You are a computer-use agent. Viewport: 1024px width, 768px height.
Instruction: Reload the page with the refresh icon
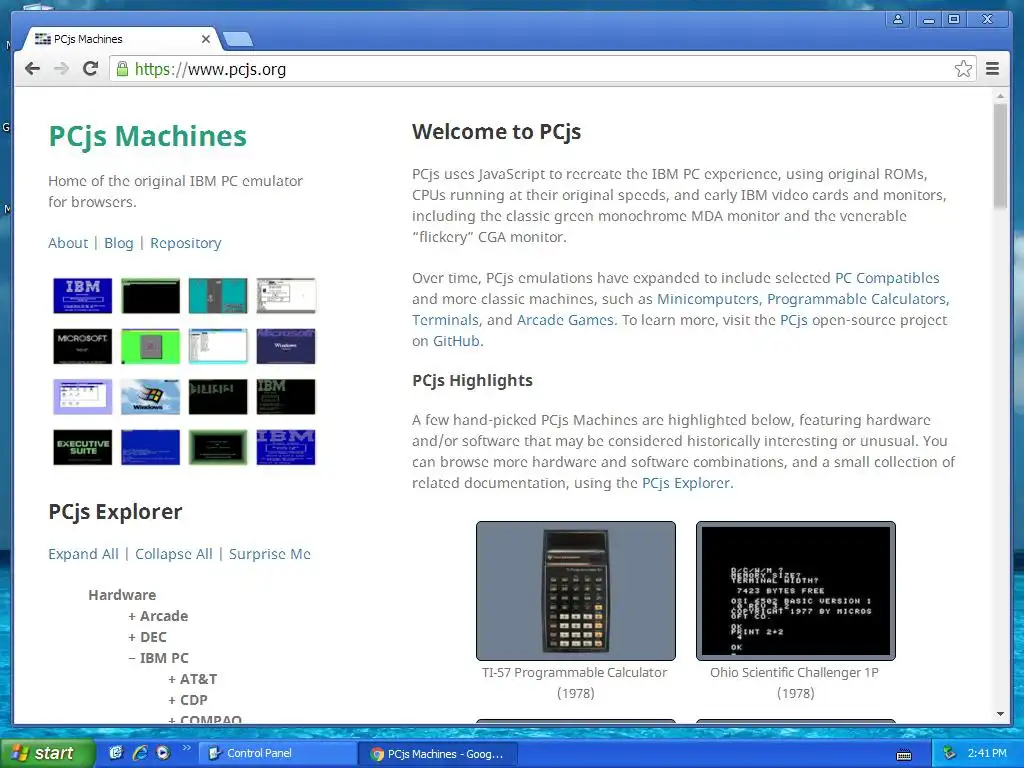tap(90, 69)
